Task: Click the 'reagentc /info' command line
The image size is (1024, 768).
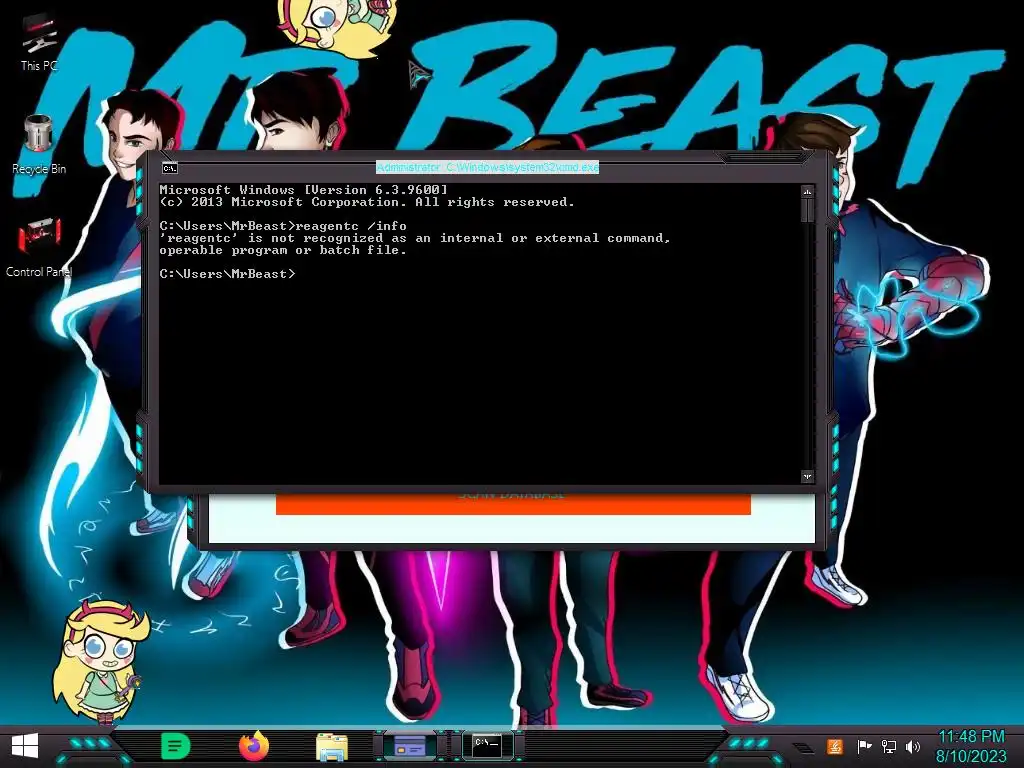Action: (x=283, y=226)
